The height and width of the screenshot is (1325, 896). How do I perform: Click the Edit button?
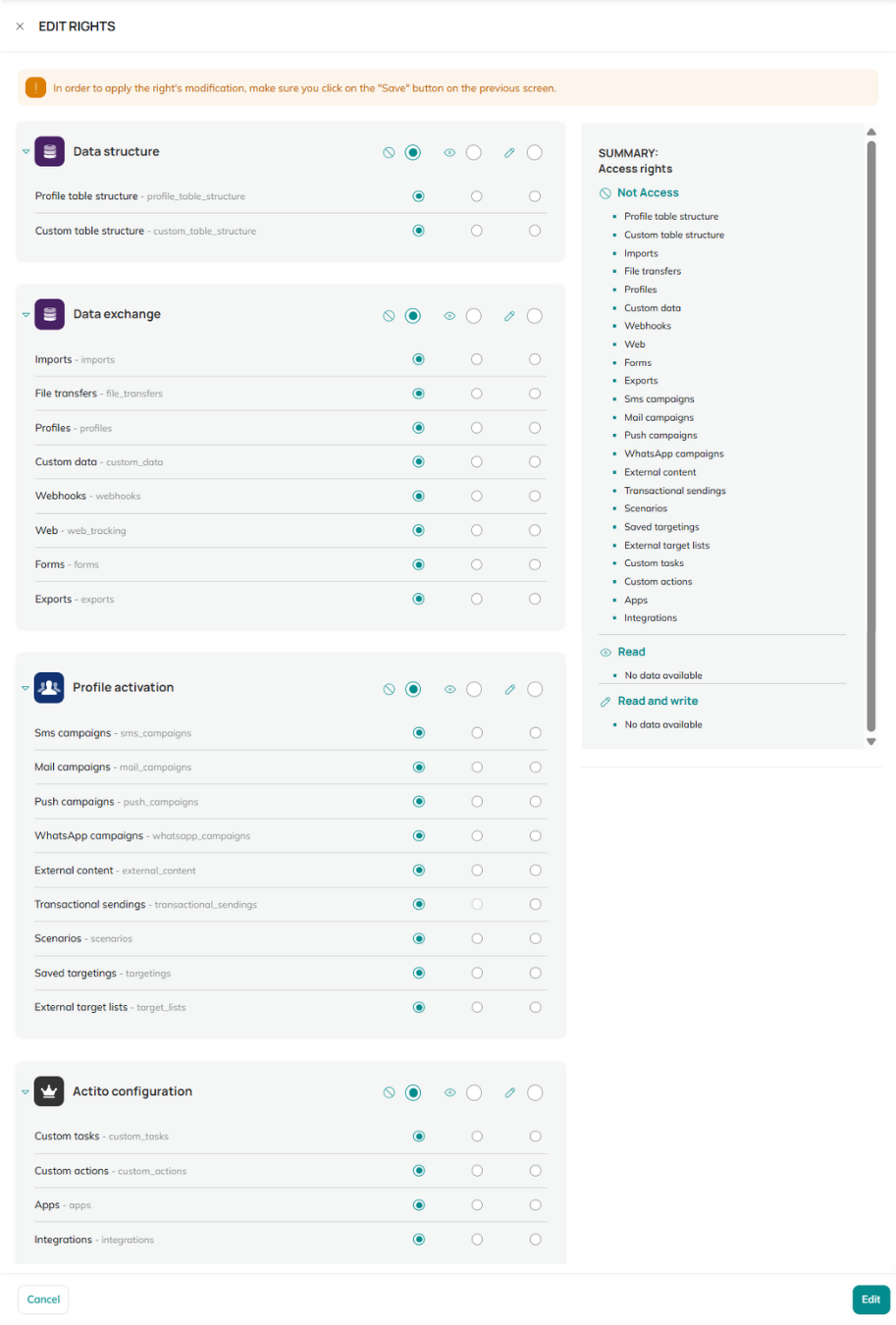tap(870, 1299)
